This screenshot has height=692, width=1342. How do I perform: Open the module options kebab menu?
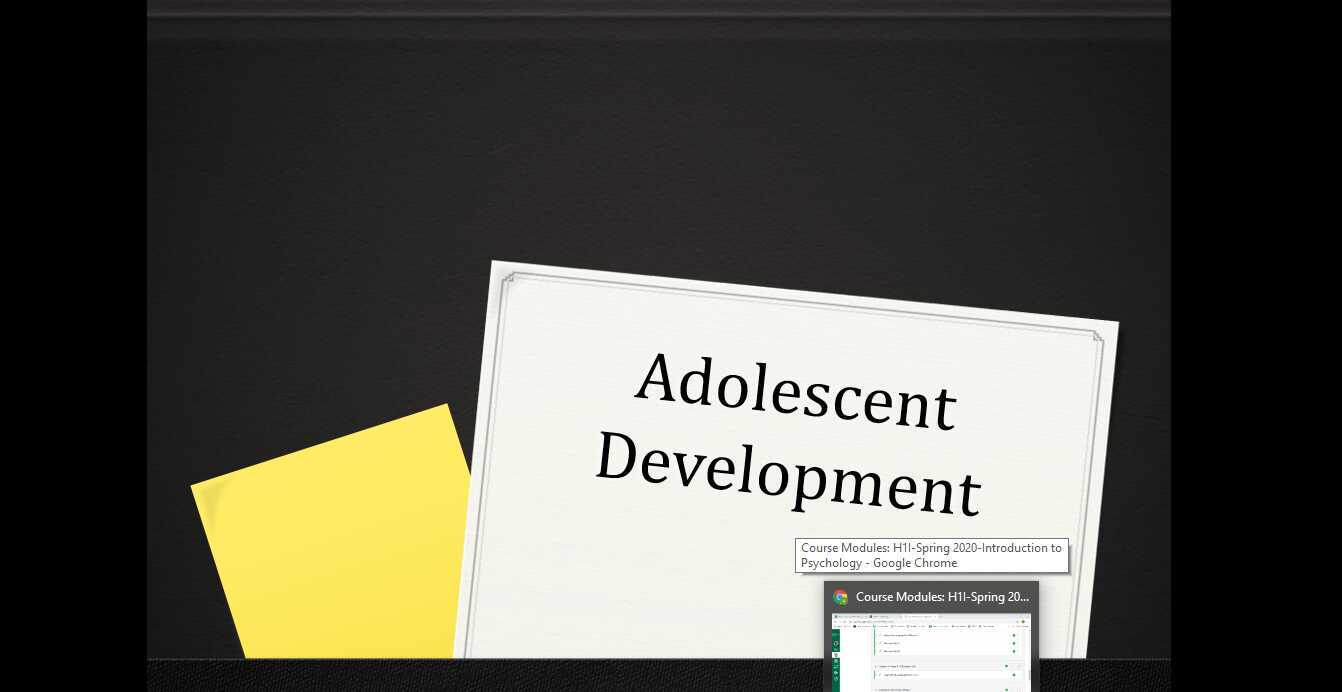click(1019, 666)
